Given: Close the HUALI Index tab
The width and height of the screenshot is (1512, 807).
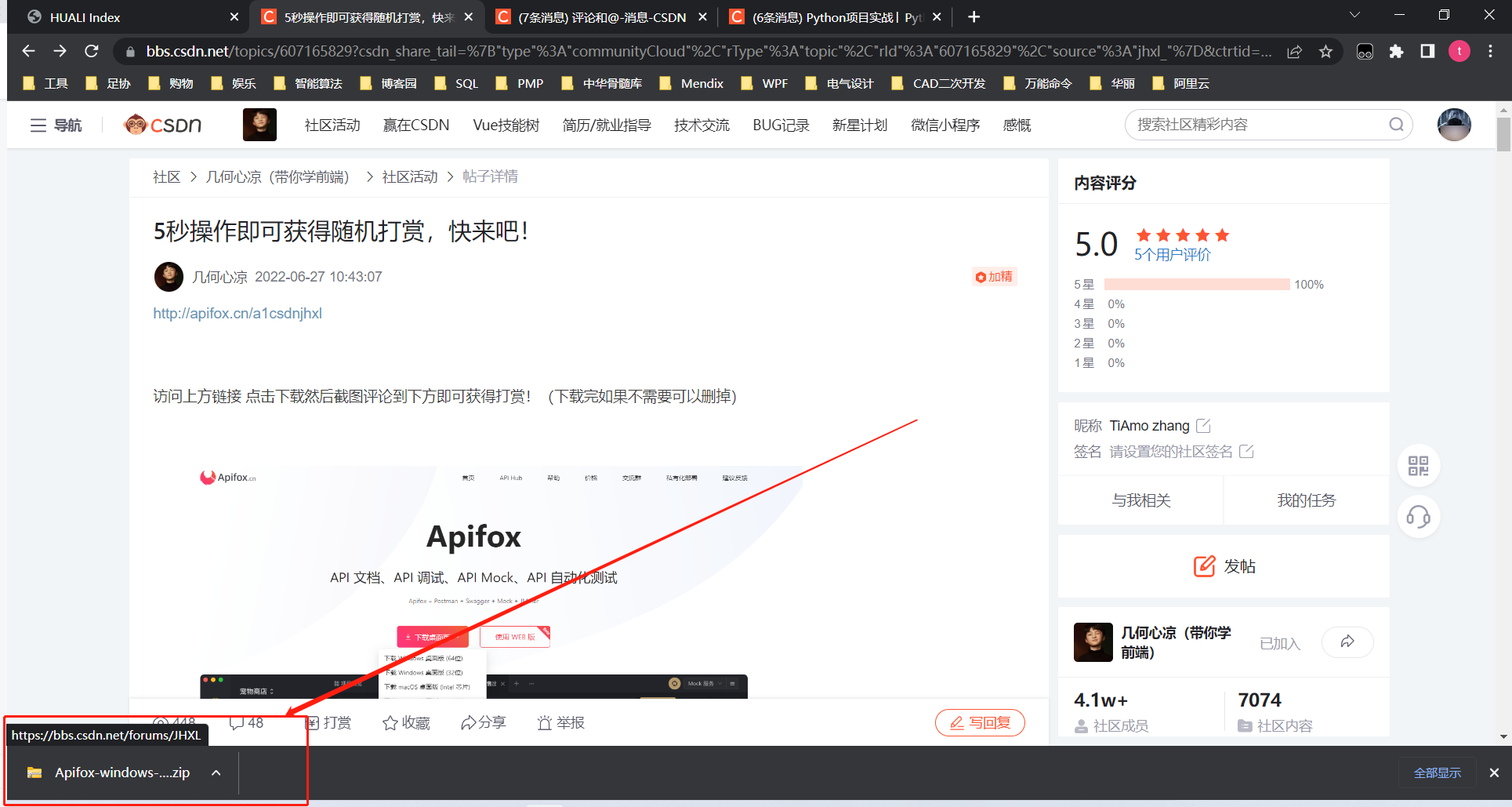Looking at the screenshot, I should point(234,17).
